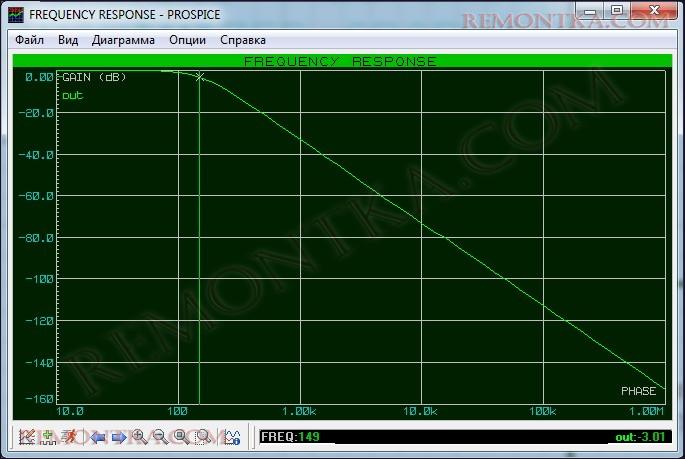
Task: Open the Опции menu
Action: [187, 40]
